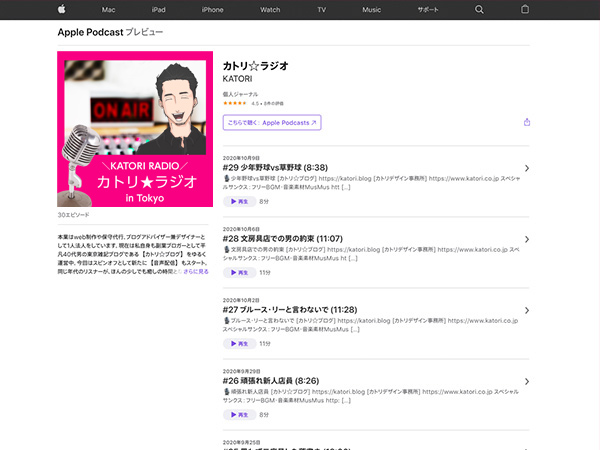Open the Mac menu item
This screenshot has height=450, width=600.
(x=108, y=9)
